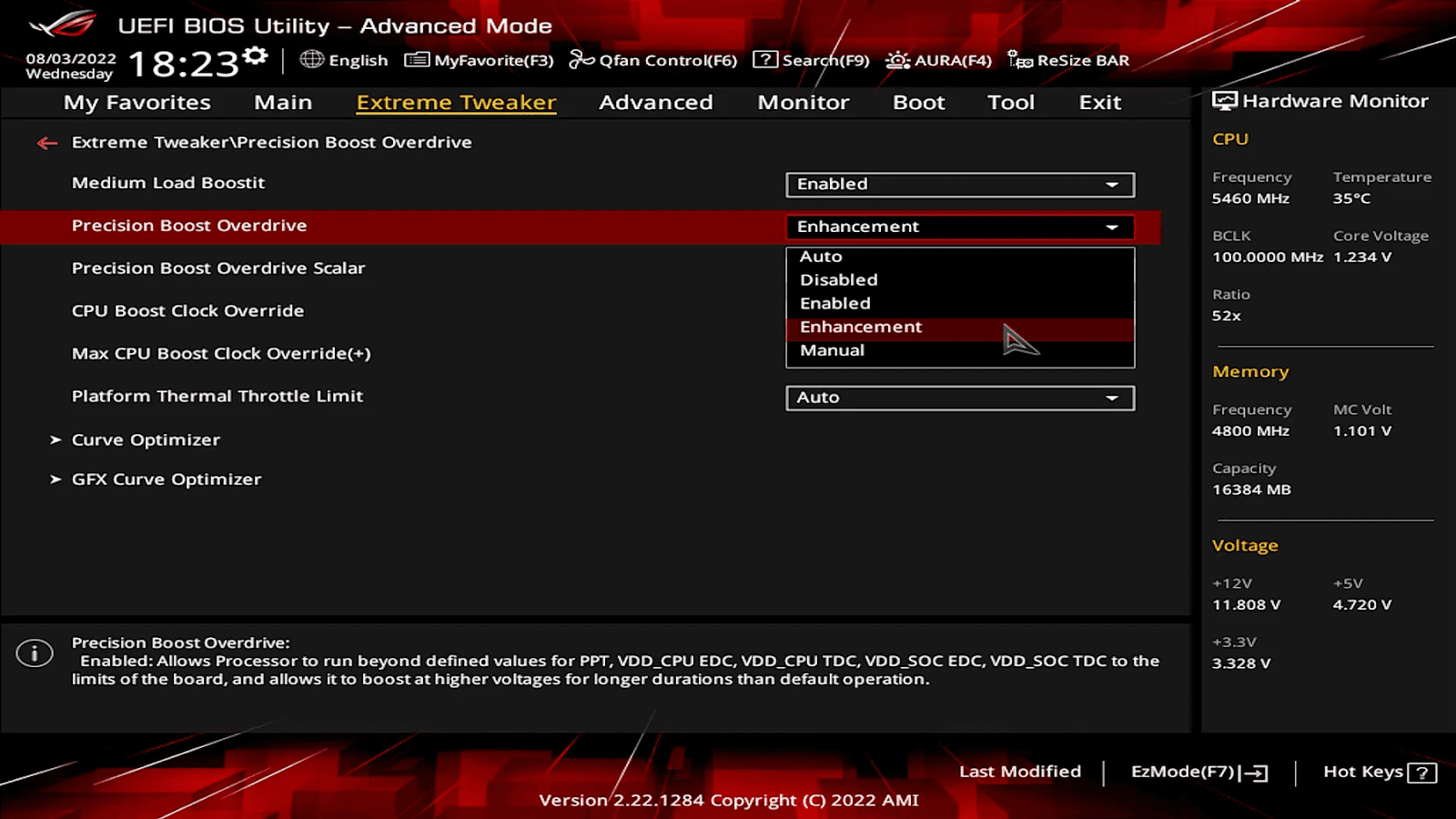Click the MC Volt 1.101 V

pyautogui.click(x=1362, y=431)
